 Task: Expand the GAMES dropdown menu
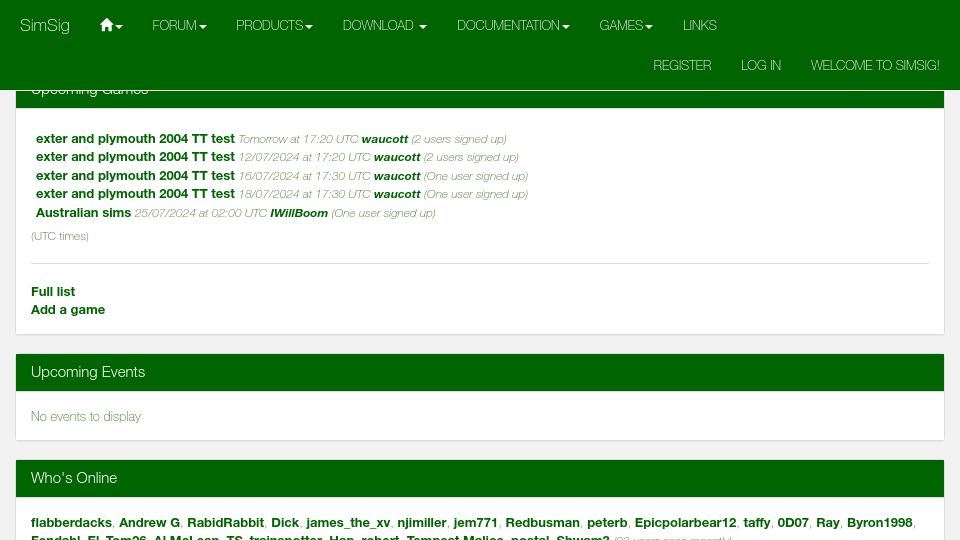pos(626,25)
